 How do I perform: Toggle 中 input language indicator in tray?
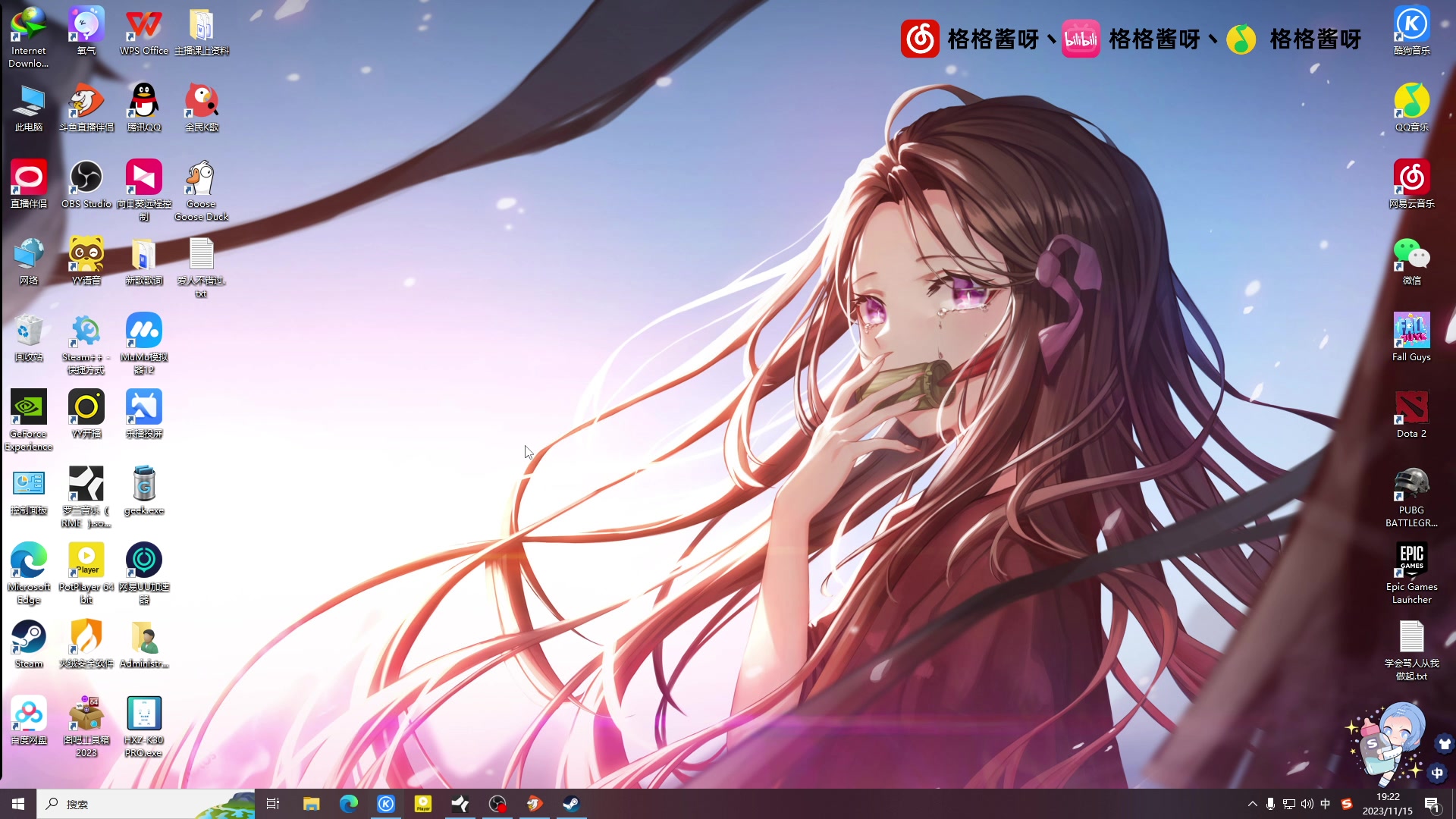coord(1325,804)
